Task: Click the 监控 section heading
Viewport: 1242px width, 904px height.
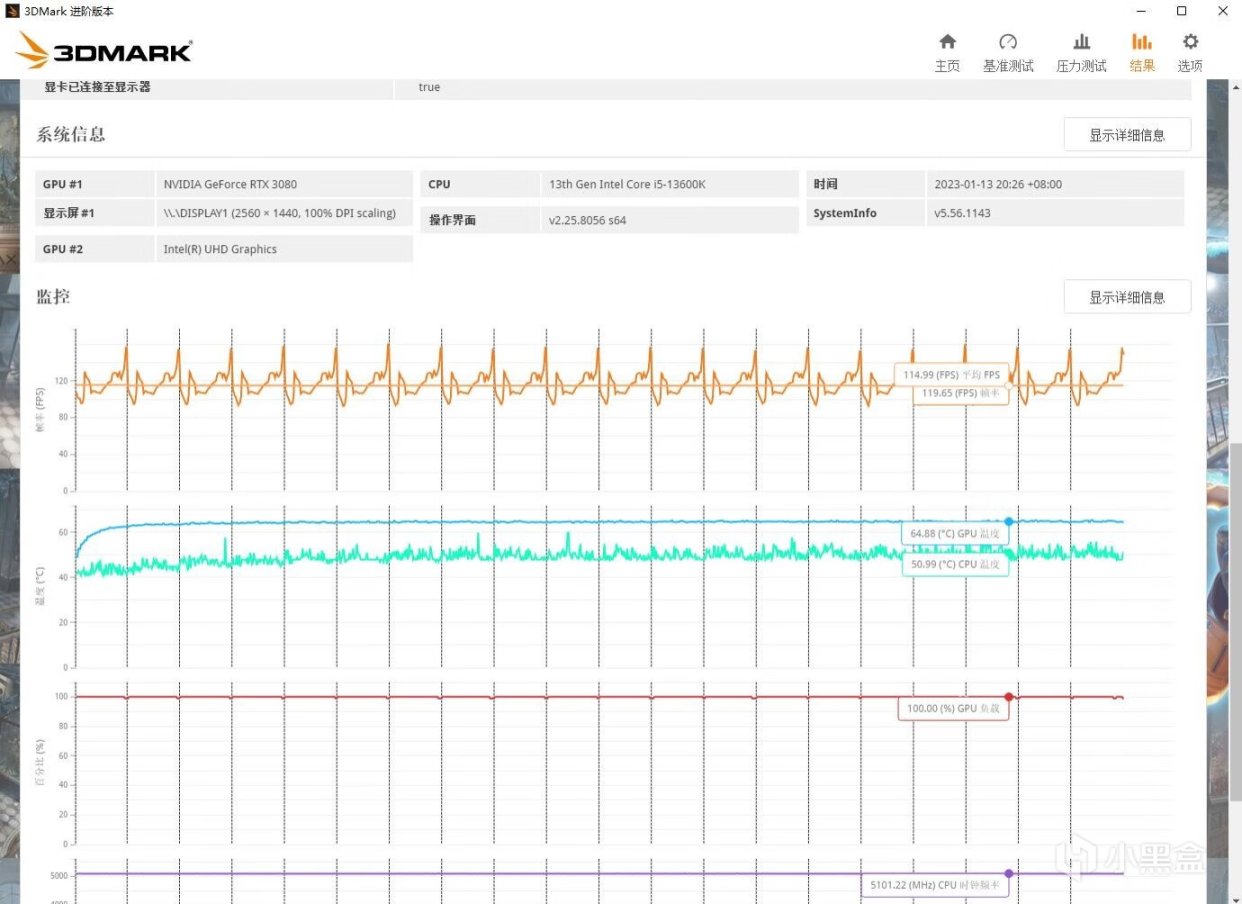Action: click(53, 296)
